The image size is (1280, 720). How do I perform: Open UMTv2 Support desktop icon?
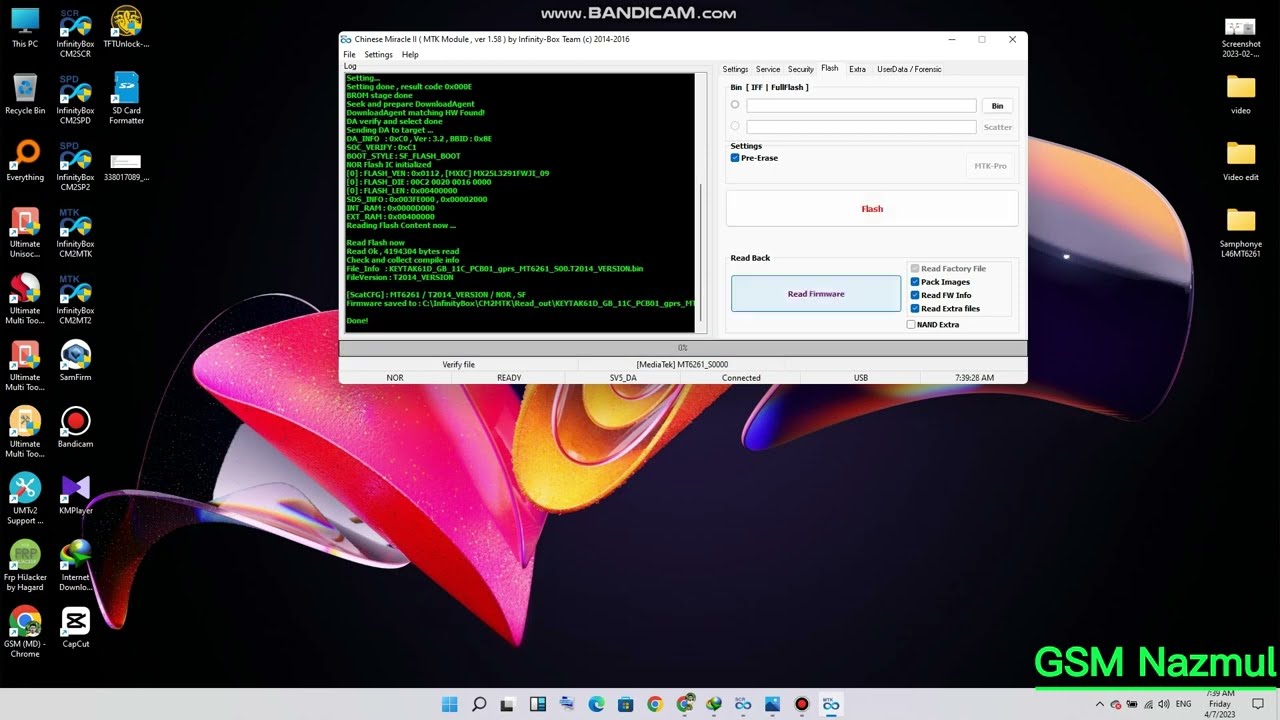25,500
